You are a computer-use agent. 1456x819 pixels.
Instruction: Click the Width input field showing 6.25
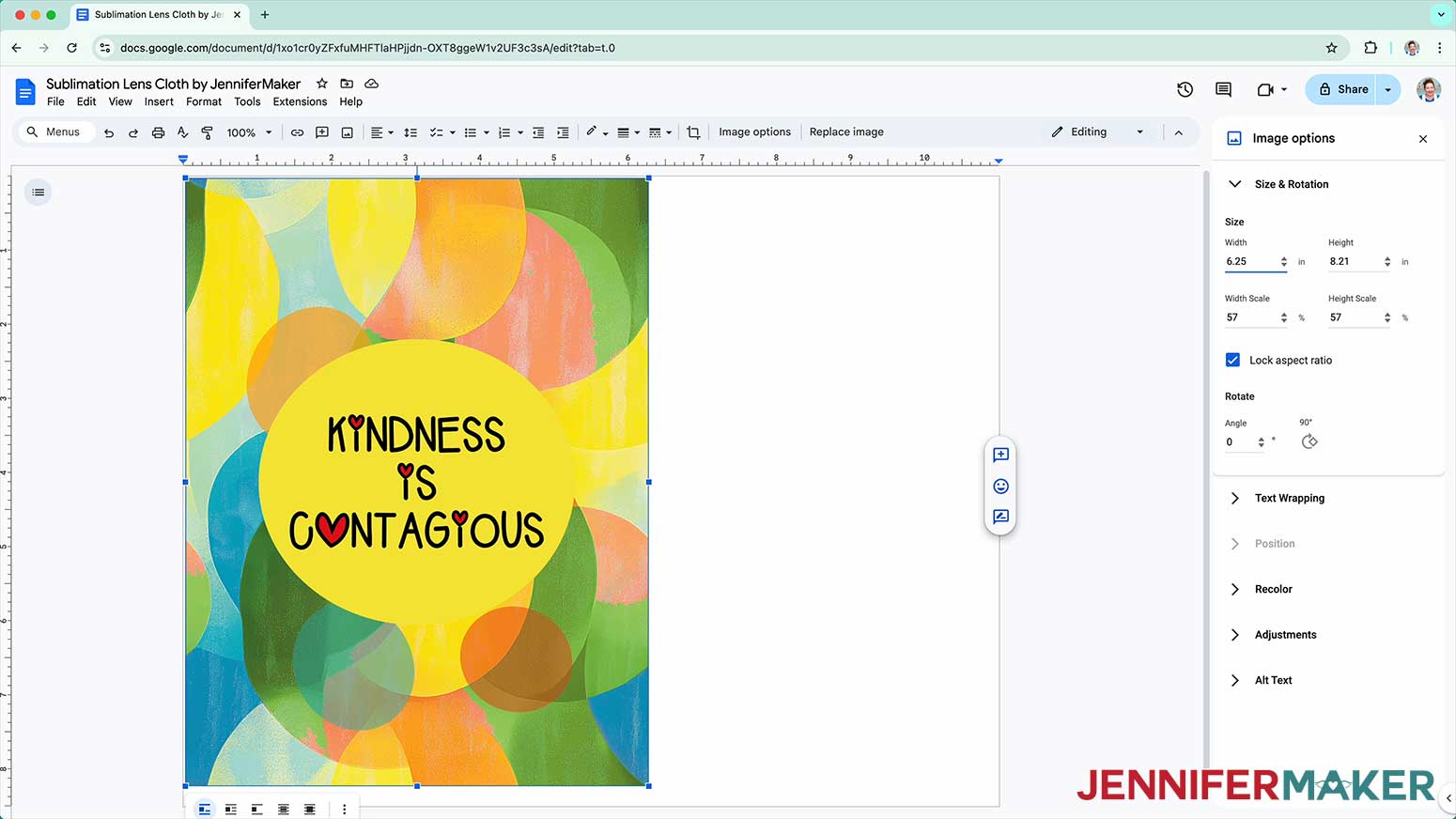coord(1256,262)
